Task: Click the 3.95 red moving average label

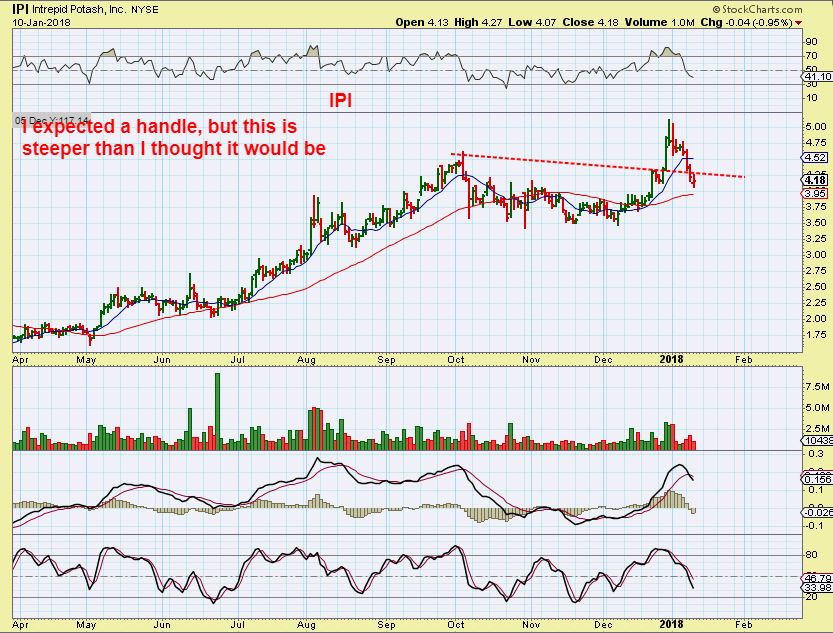Action: point(816,193)
